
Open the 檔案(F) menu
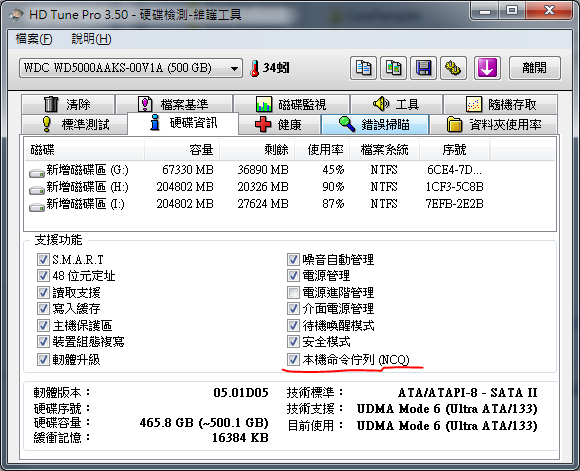pos(34,39)
